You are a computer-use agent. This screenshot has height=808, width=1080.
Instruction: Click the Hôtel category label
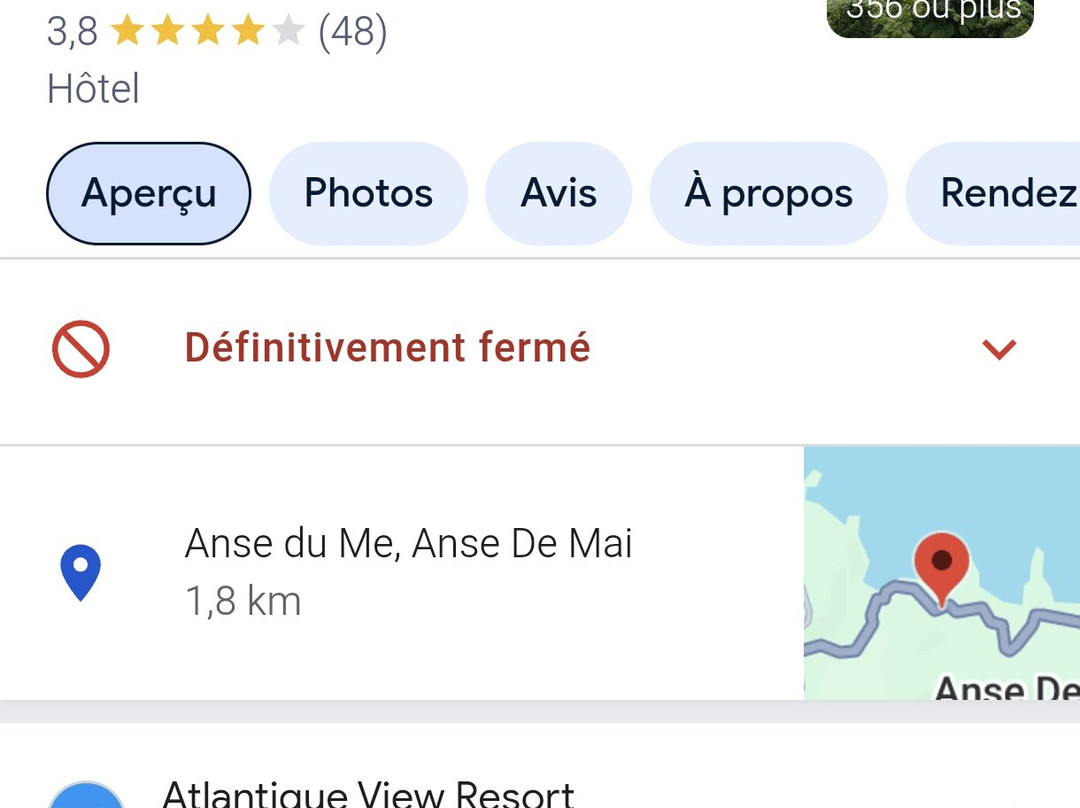[x=93, y=89]
